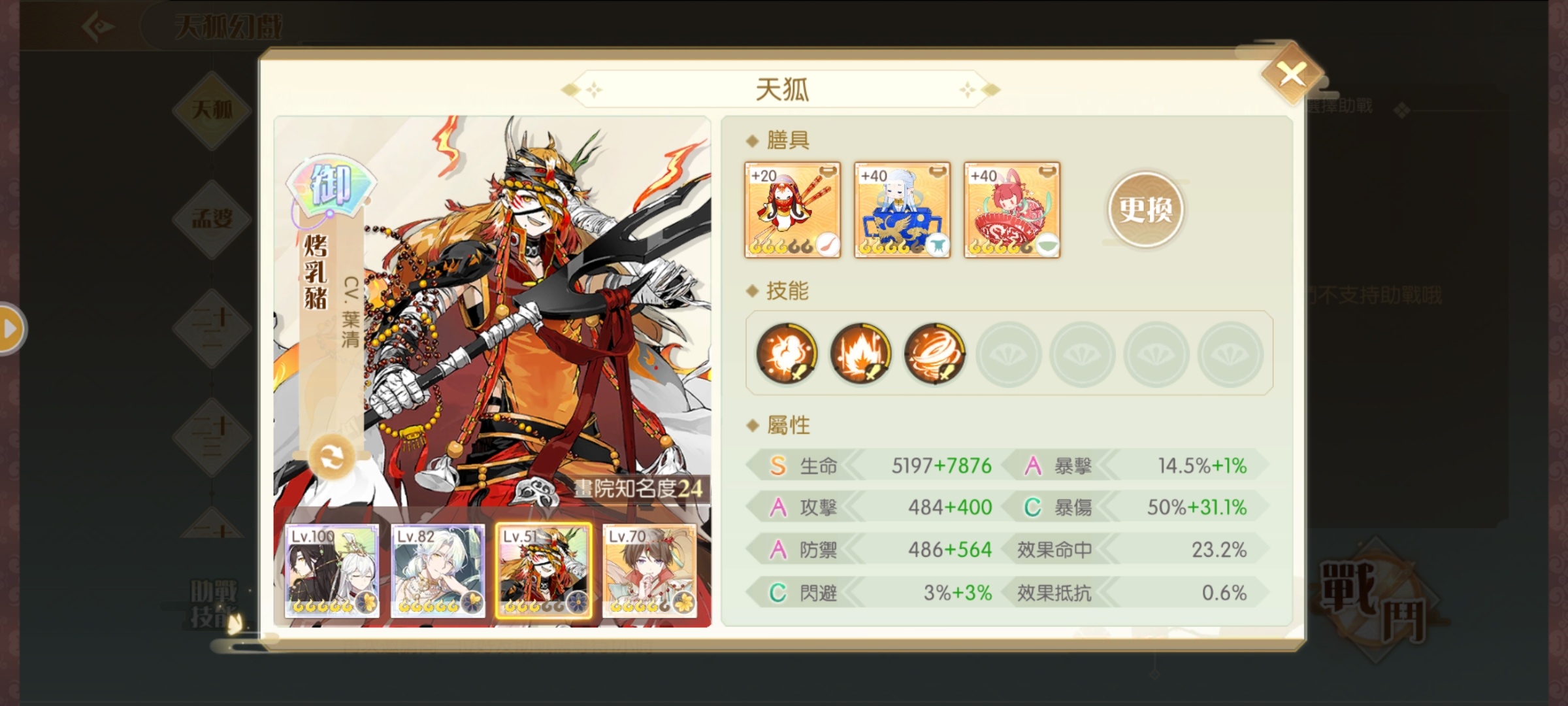Select the 孟婆 stage diamond in sidebar
The width and height of the screenshot is (1568, 706).
tap(212, 218)
